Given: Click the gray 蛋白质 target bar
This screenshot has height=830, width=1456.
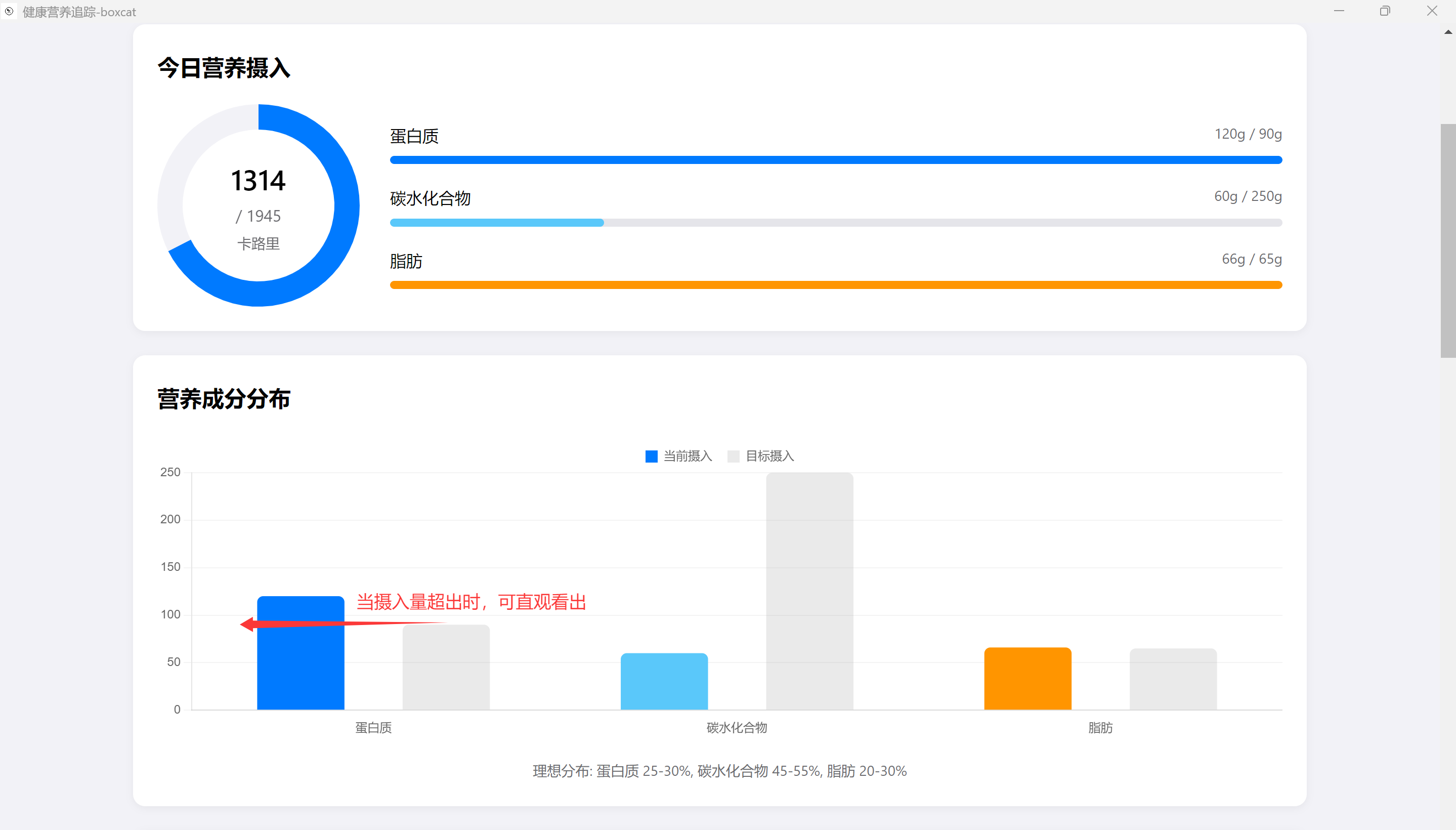Looking at the screenshot, I should point(446,667).
